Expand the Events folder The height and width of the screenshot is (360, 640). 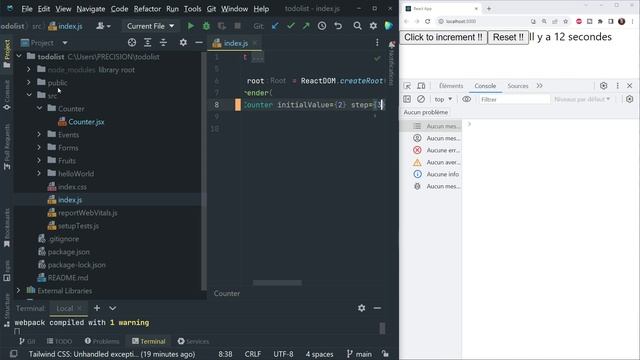coord(39,134)
